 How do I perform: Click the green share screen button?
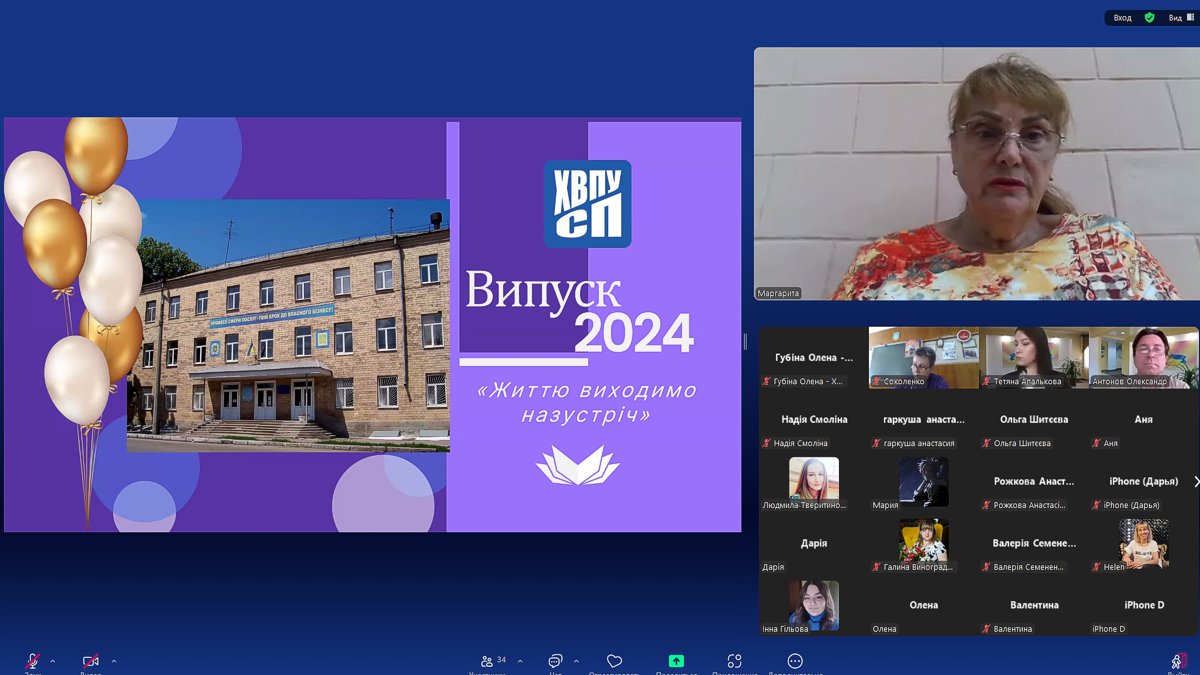point(676,661)
